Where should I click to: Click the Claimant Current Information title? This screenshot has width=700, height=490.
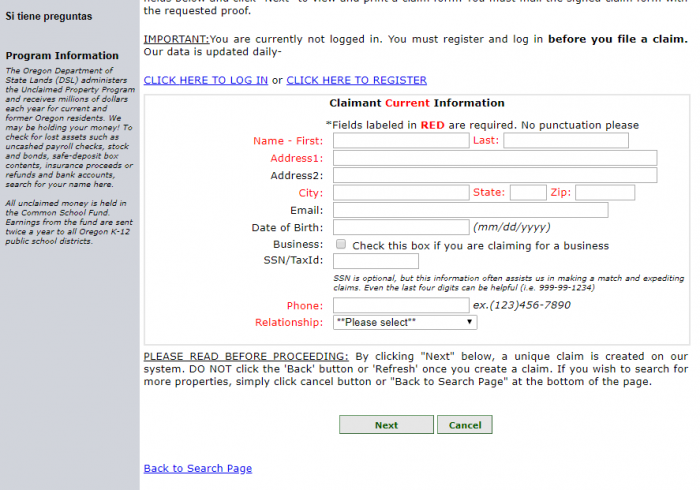pos(417,103)
